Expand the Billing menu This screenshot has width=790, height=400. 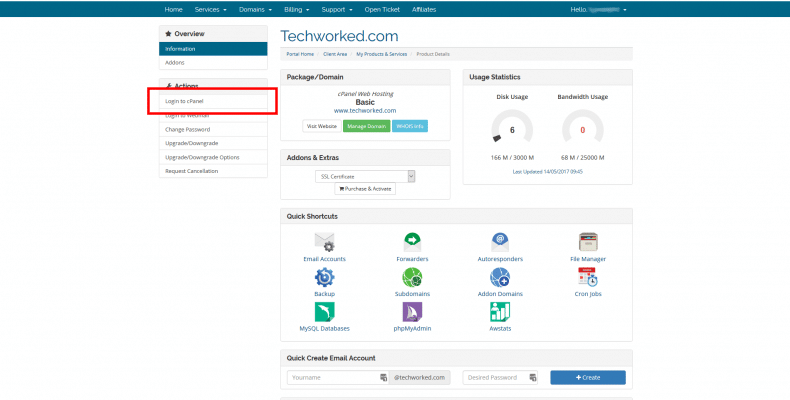point(297,10)
